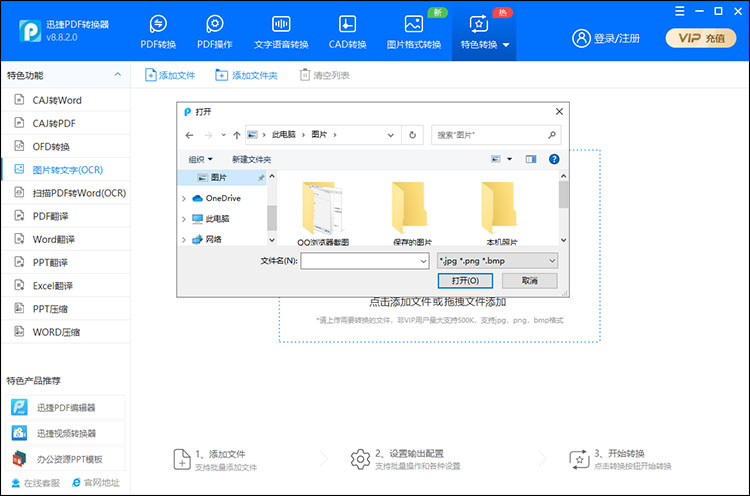750x496 pixels.
Task: Select 图片 in navigation tree
Action: [222, 177]
